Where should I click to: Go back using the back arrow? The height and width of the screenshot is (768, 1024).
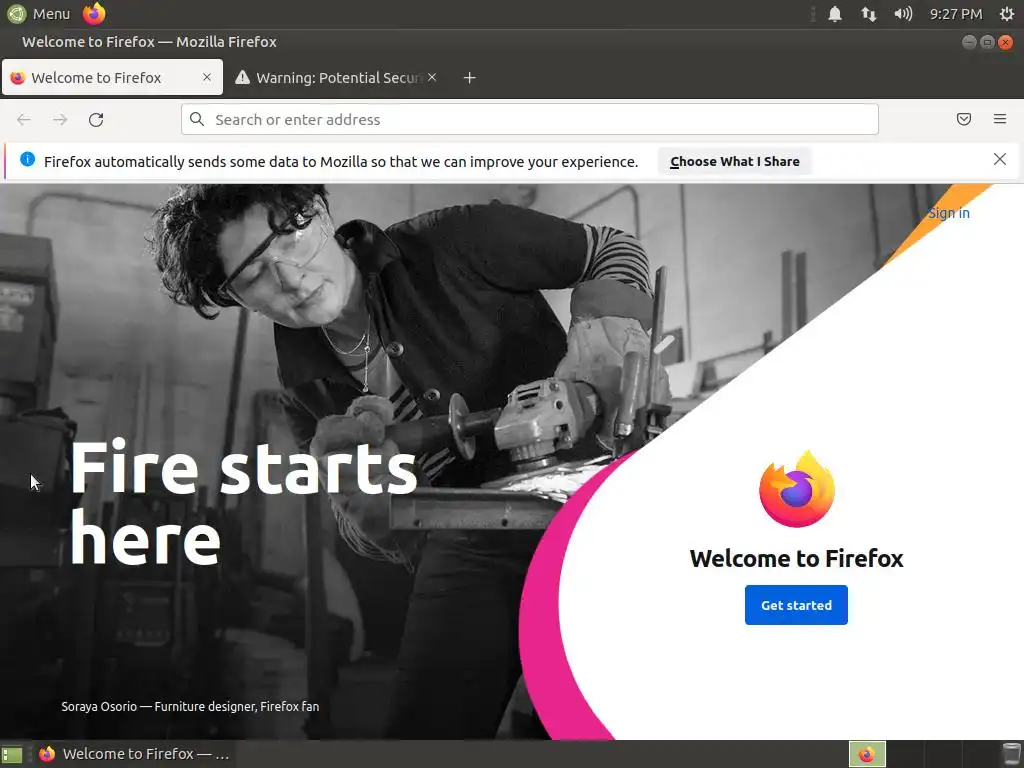[x=24, y=120]
